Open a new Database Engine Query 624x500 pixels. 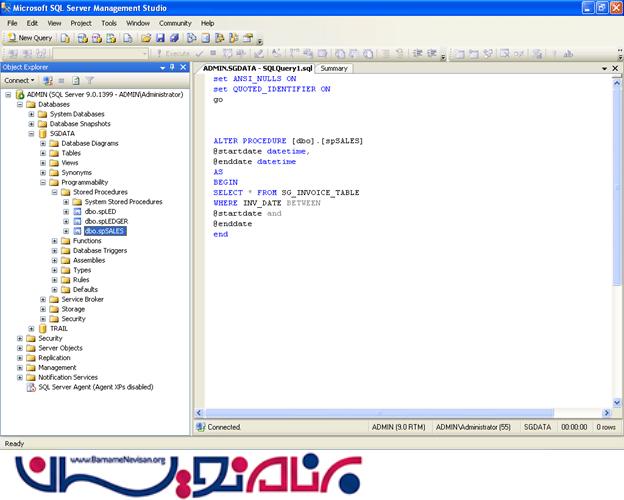point(65,38)
